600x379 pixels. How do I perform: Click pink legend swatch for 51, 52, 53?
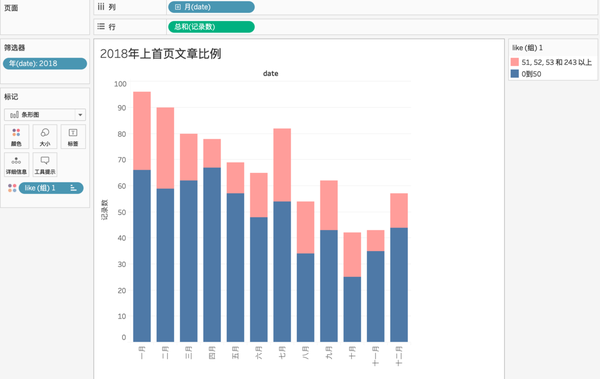pyautogui.click(x=515, y=62)
